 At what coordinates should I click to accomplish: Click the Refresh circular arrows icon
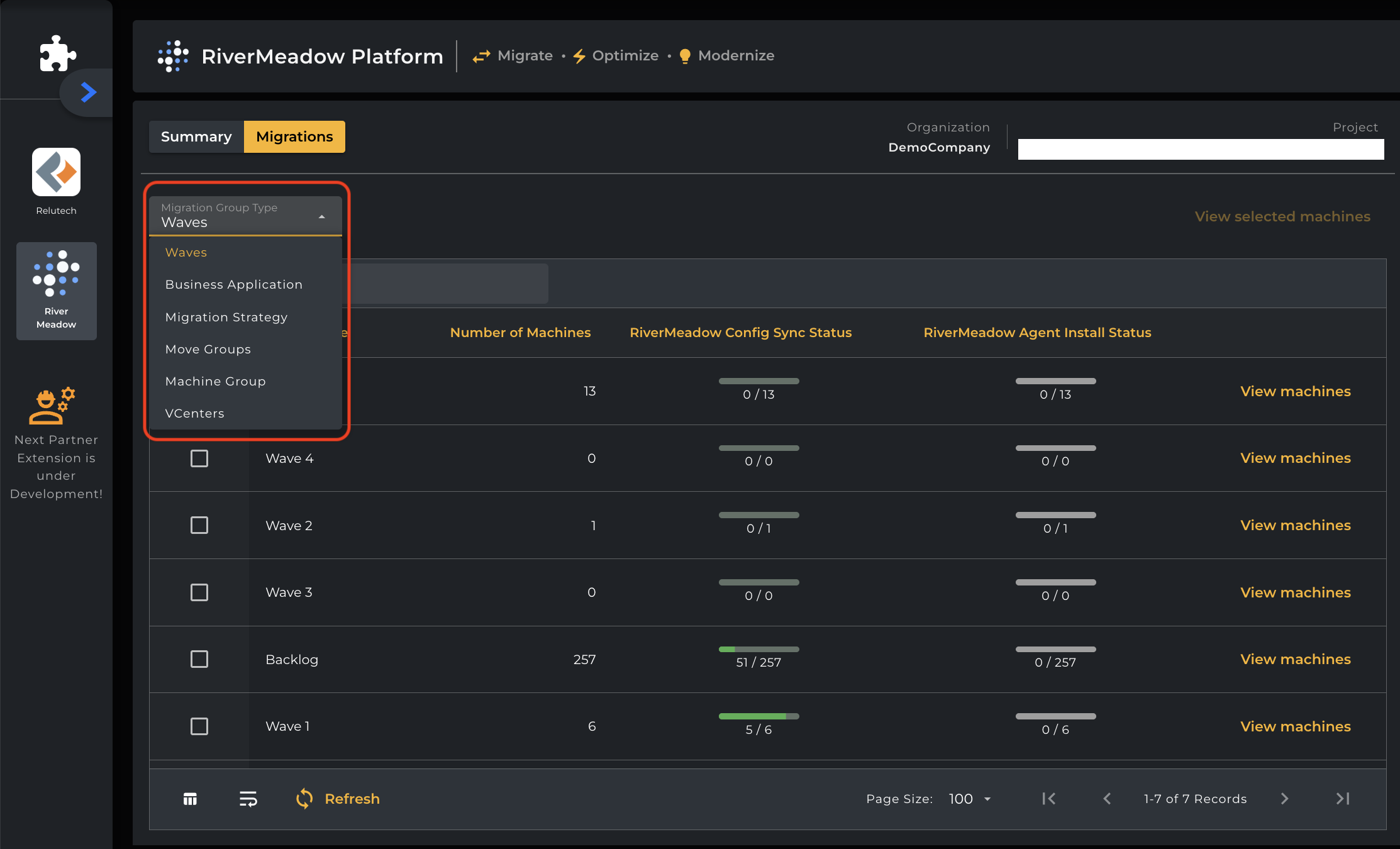[304, 799]
